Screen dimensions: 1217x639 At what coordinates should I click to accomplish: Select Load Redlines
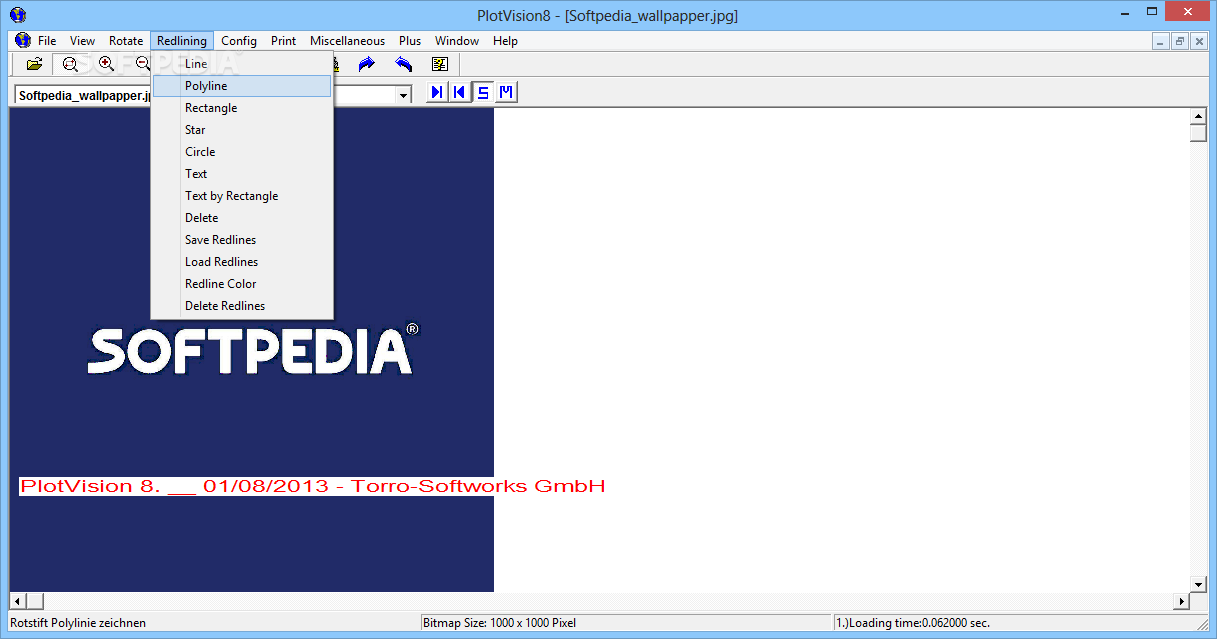[x=242, y=262]
